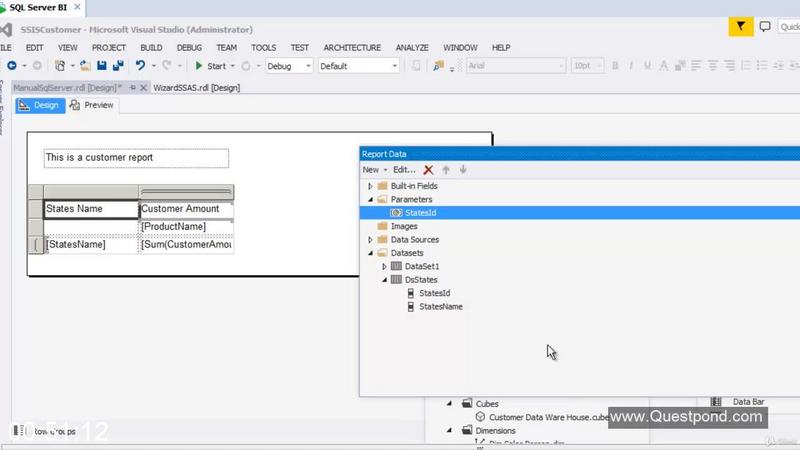Select the StatesName field under DsStates
Viewport: 800px width, 450px height.
point(441,307)
